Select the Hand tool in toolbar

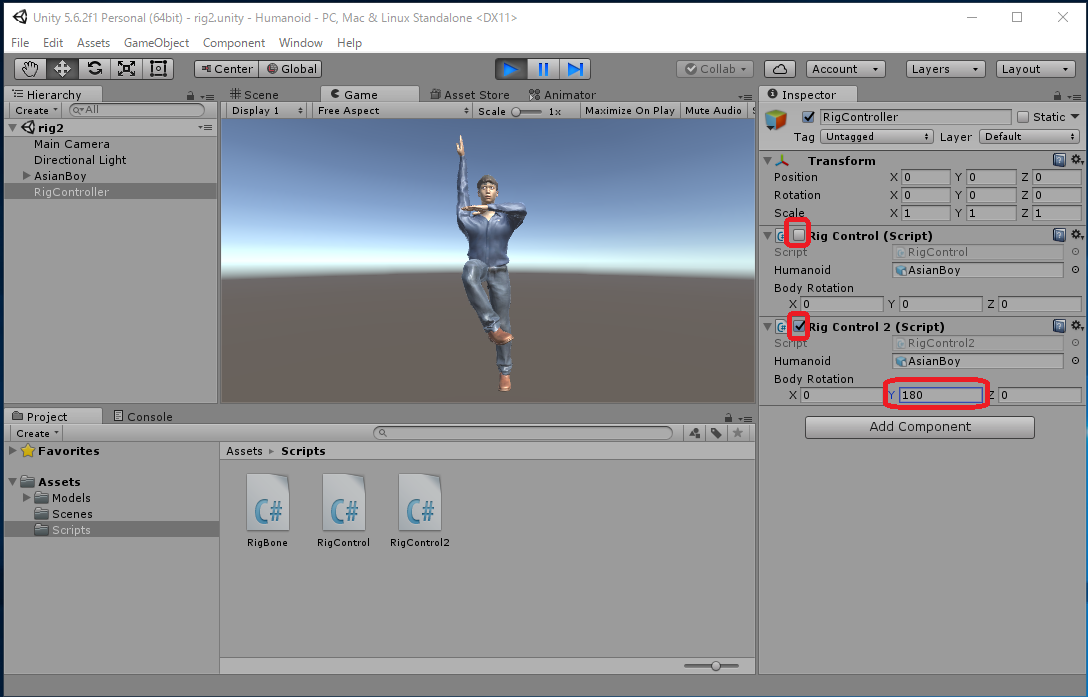click(30, 69)
